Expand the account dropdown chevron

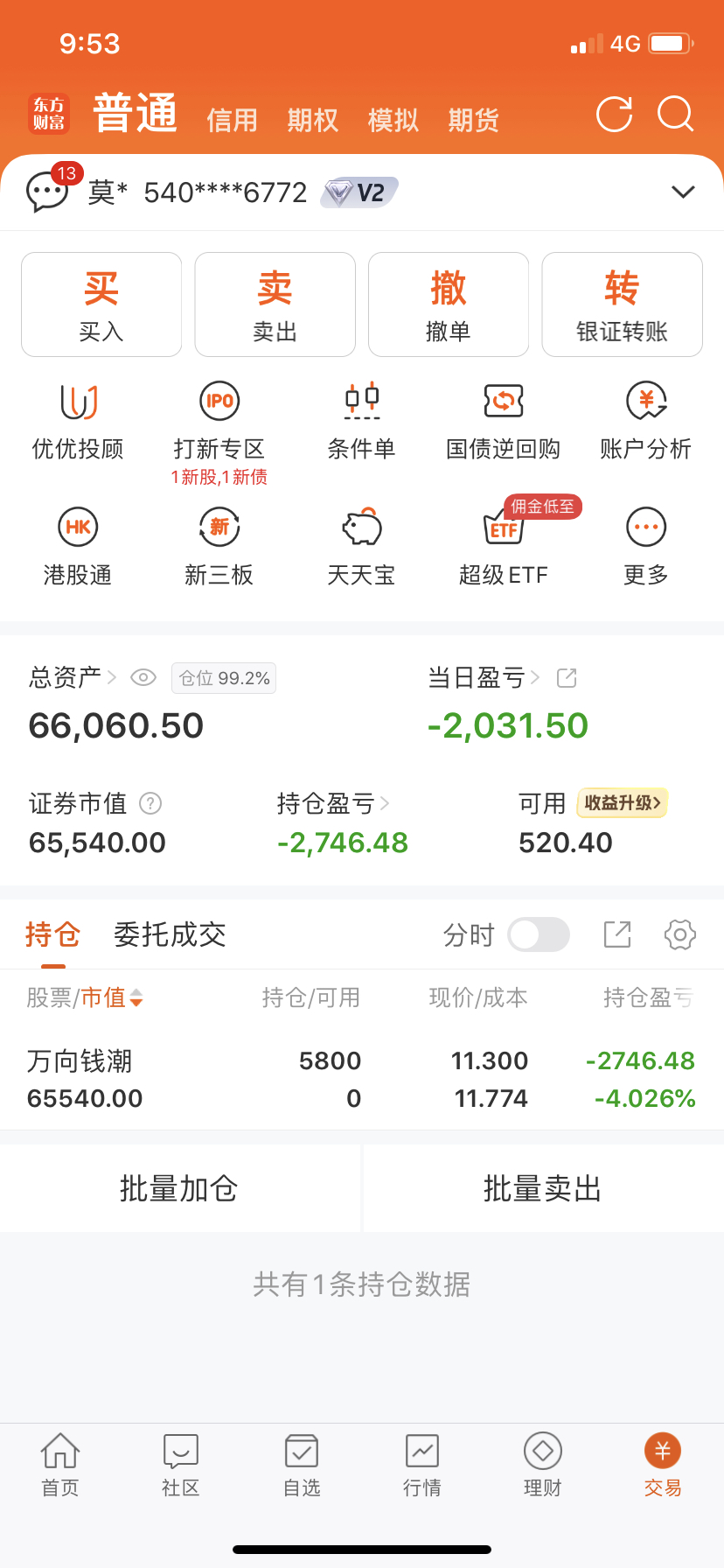point(683,192)
